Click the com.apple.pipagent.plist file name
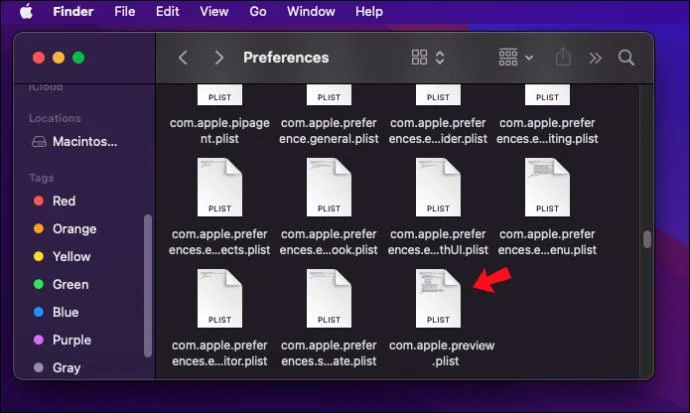 pos(220,131)
